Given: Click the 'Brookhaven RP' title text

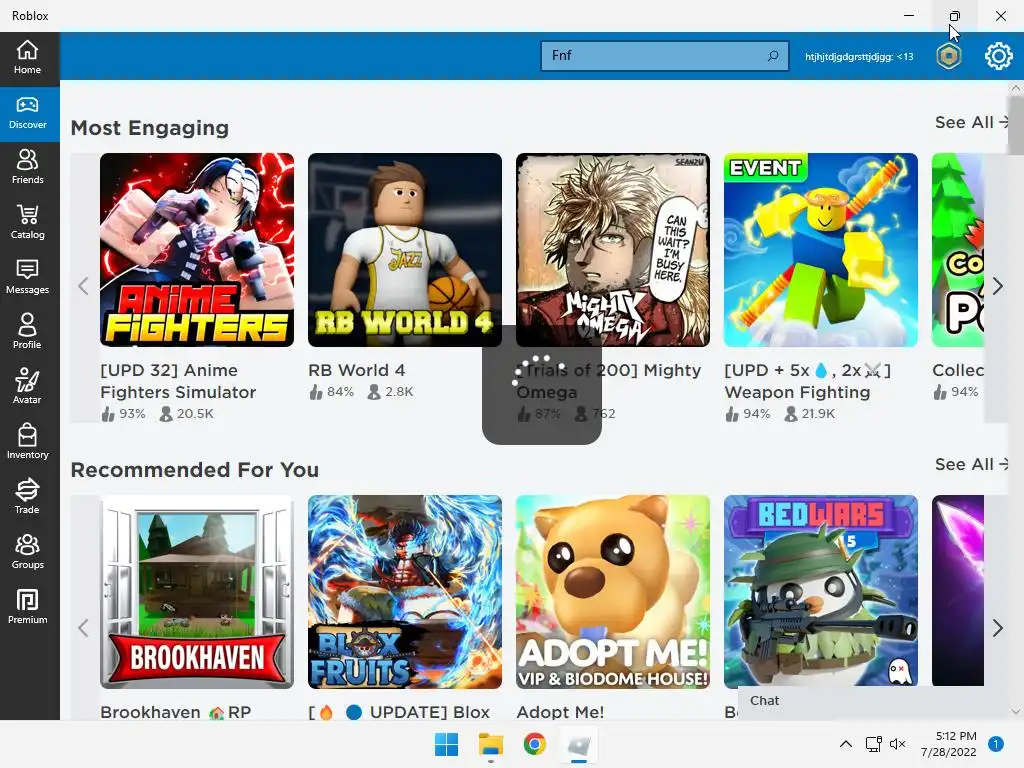Looking at the screenshot, I should [x=176, y=712].
